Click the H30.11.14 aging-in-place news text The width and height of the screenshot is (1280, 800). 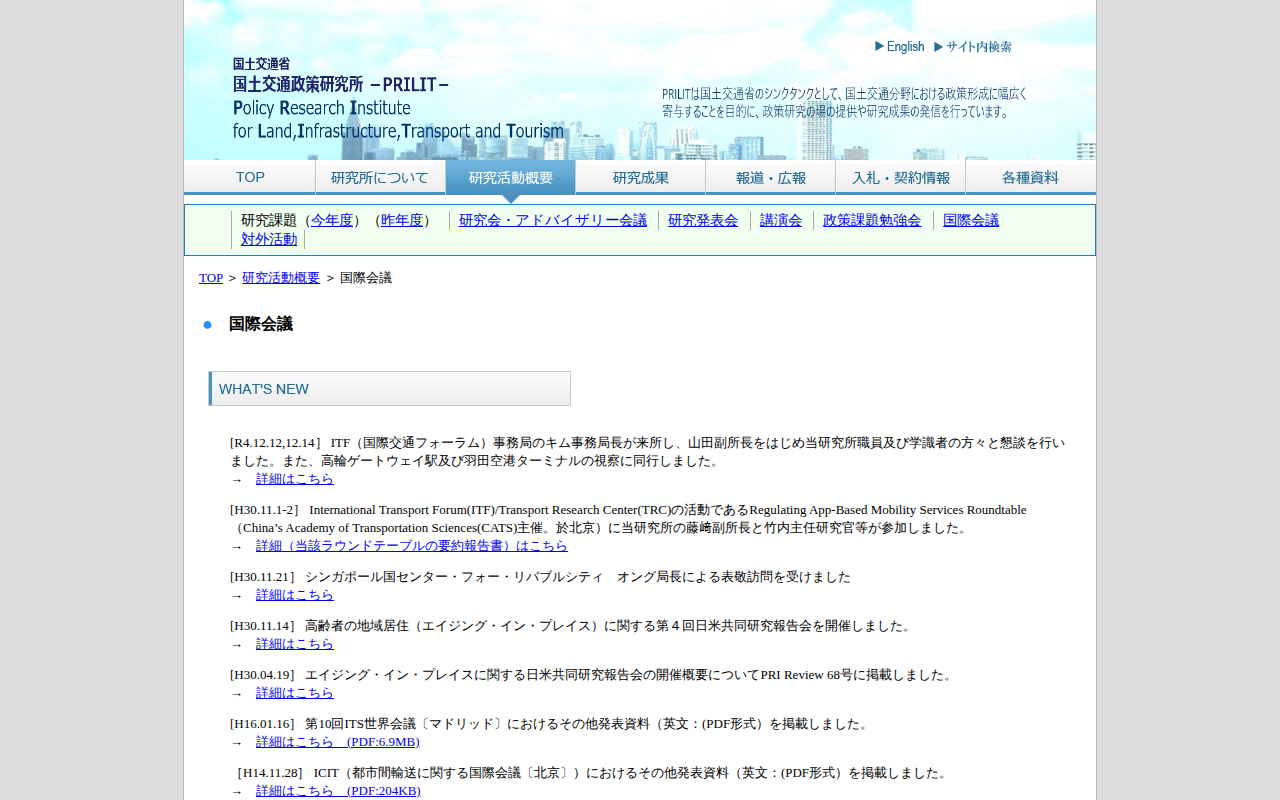[x=572, y=626]
